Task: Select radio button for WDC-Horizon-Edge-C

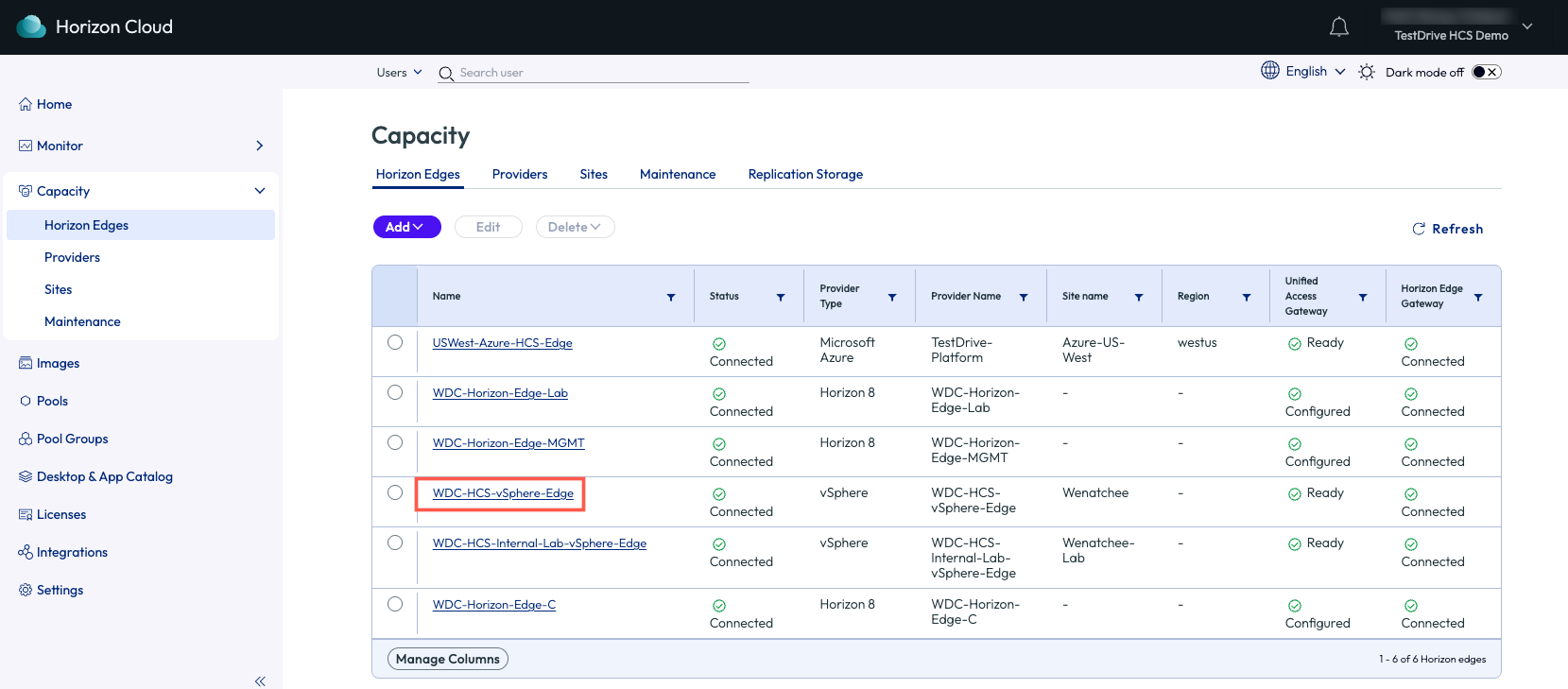Action: (x=395, y=604)
